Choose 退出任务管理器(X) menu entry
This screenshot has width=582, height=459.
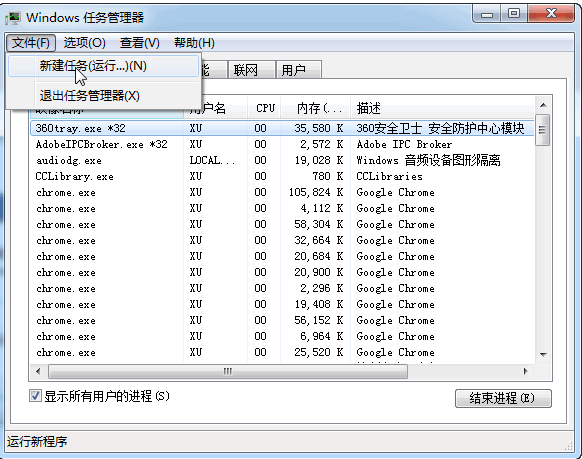104,96
